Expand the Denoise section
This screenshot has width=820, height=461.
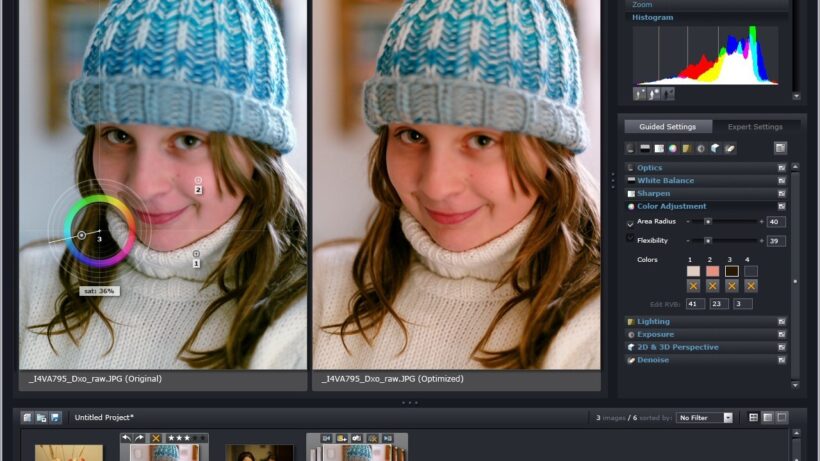705,360
